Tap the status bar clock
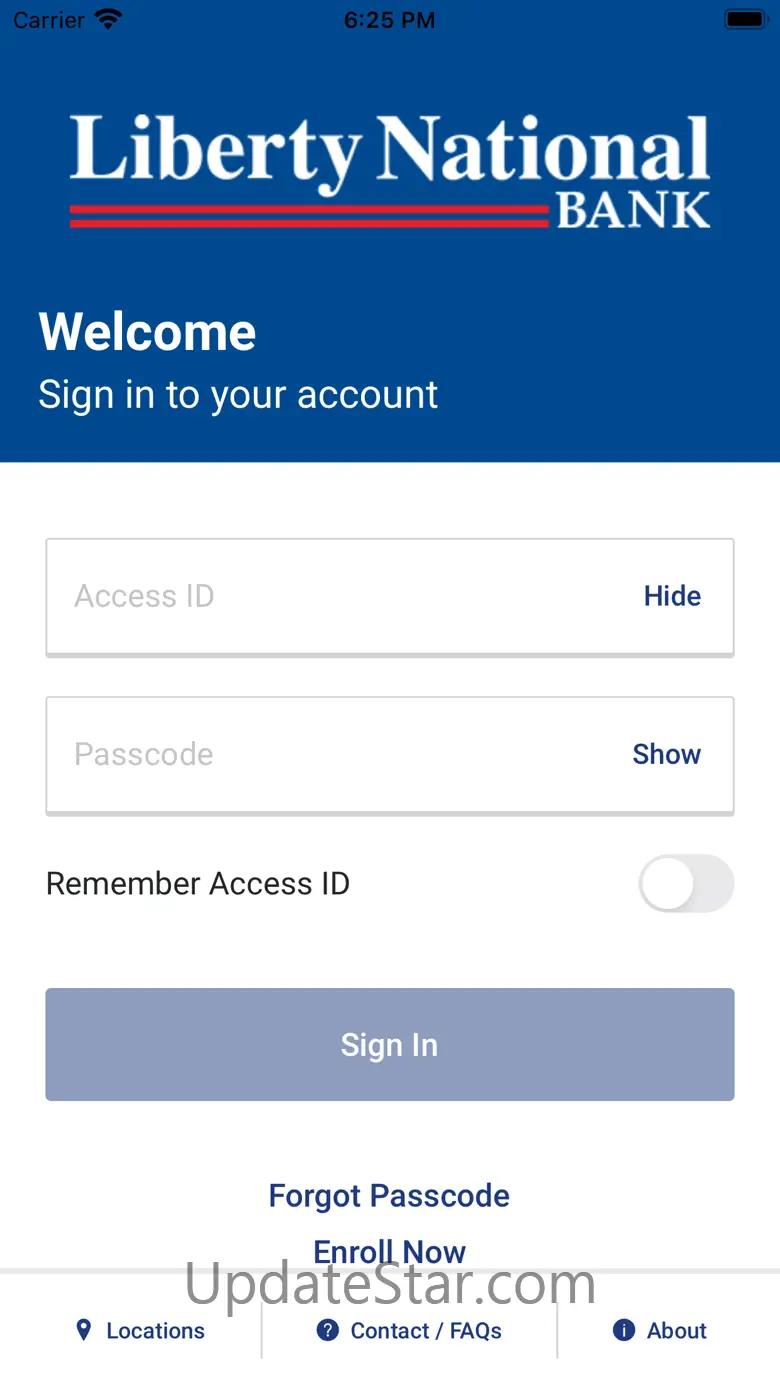Viewport: 780px width, 1387px height. click(x=389, y=20)
